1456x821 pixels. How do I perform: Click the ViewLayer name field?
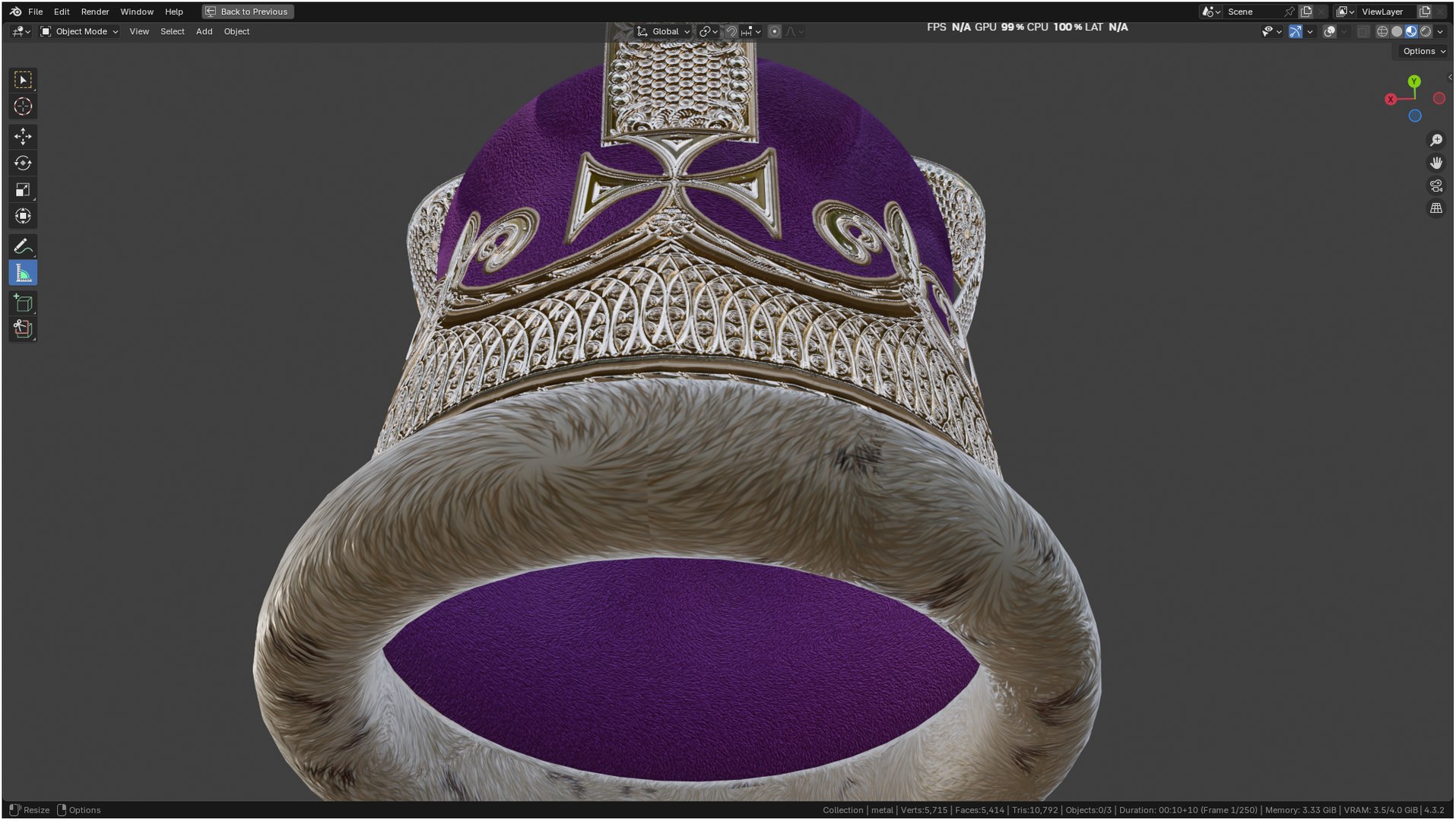1387,11
